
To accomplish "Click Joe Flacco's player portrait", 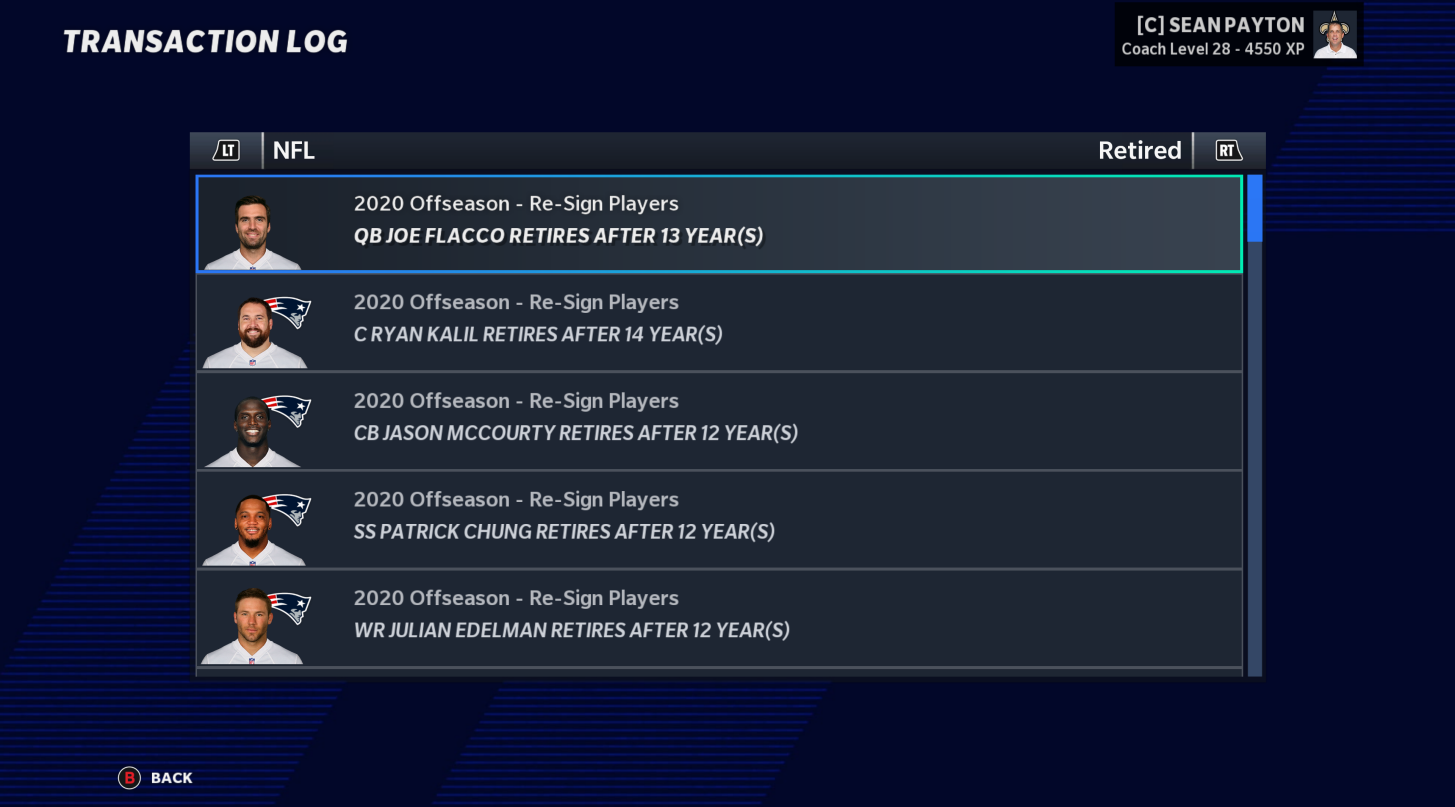I will 252,231.
